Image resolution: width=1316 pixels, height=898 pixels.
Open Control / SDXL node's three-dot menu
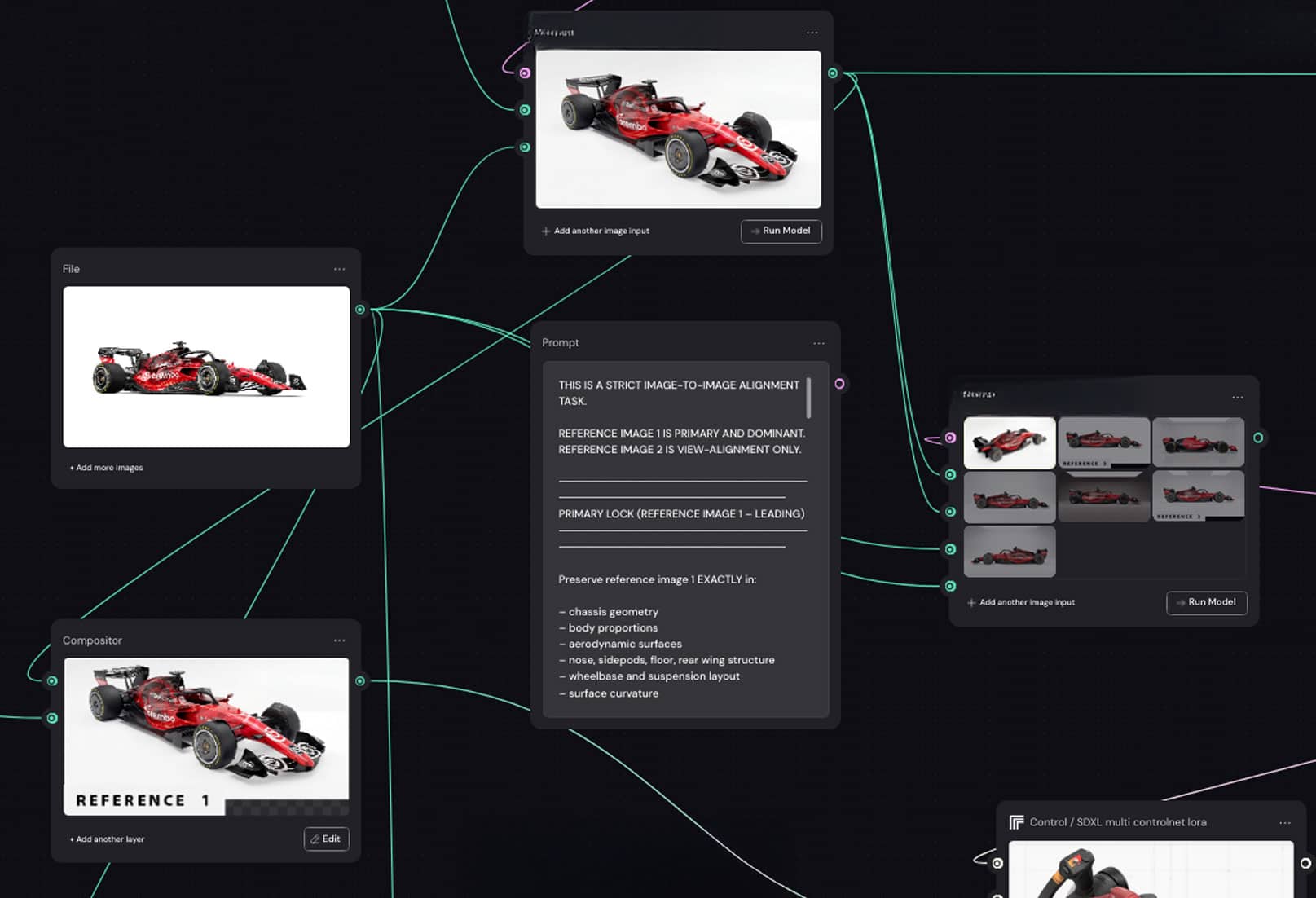1285,823
